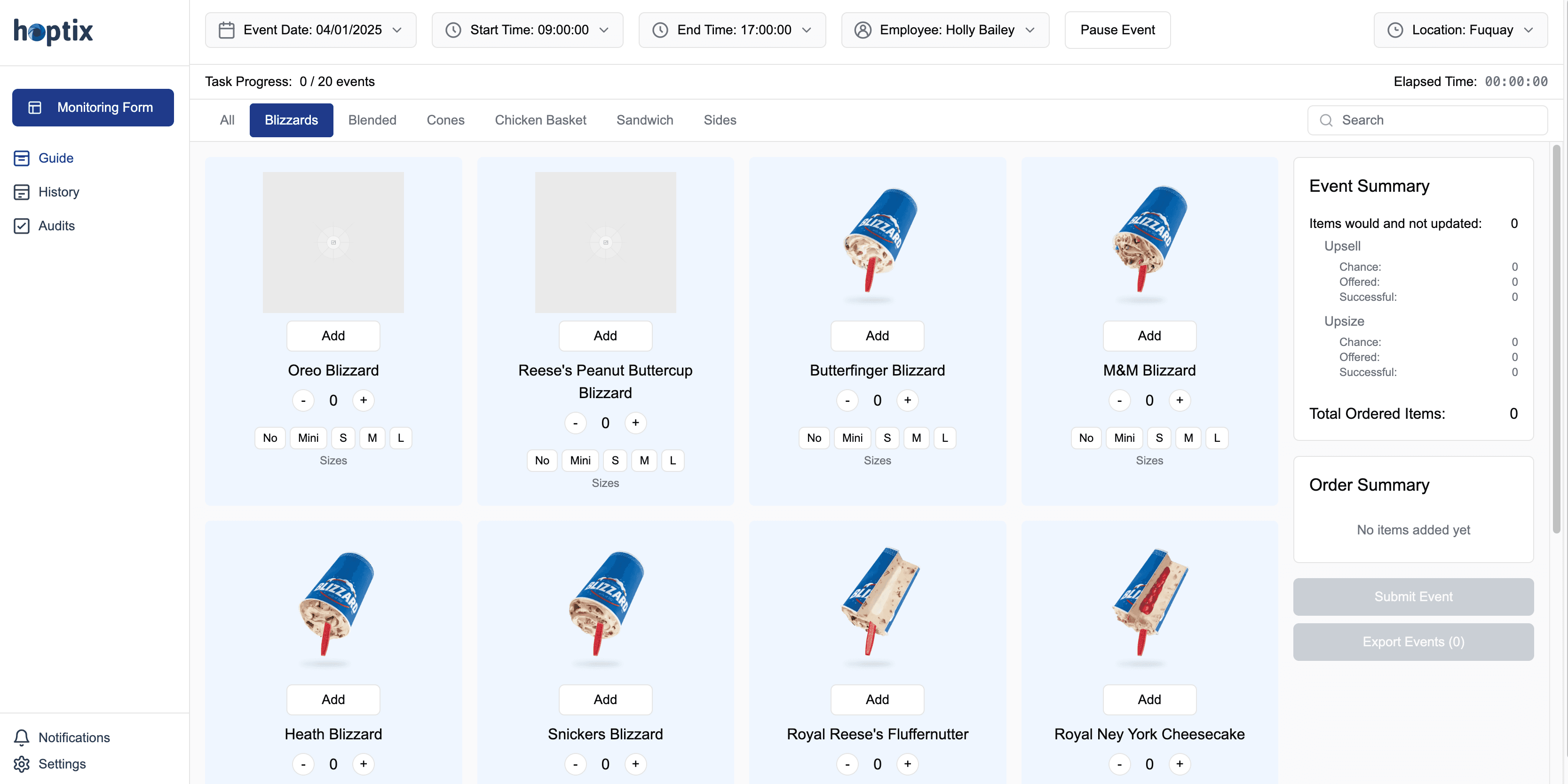
Task: Add the M&M Blizzard item
Action: pos(1150,336)
